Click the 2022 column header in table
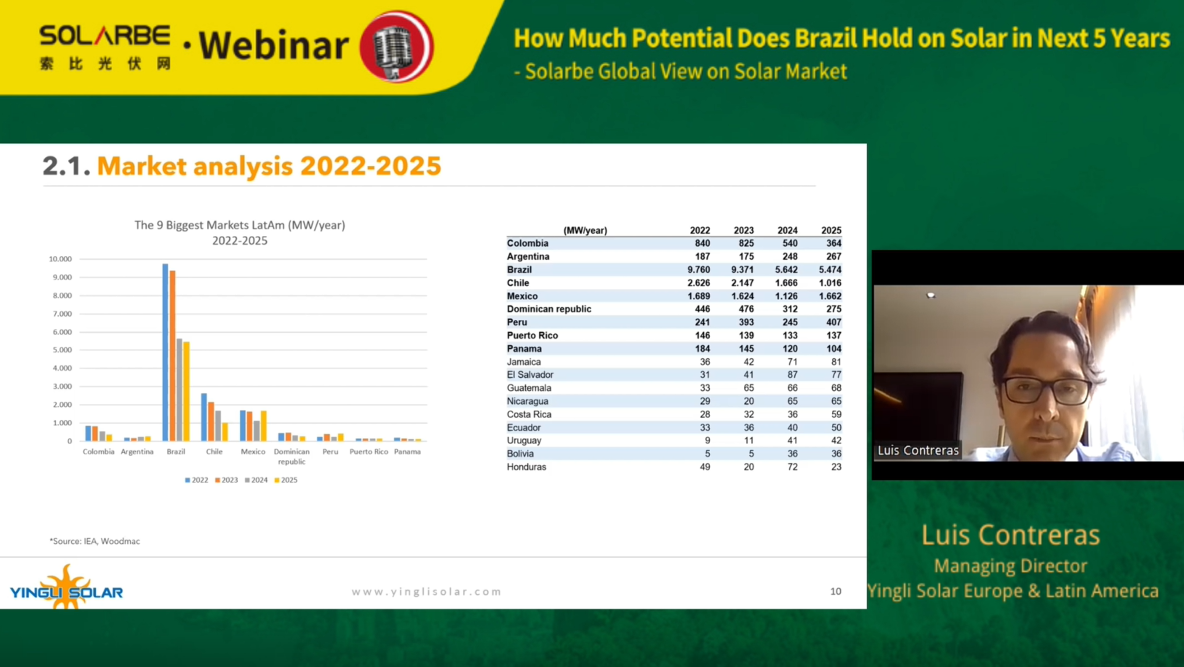The image size is (1184, 667). click(700, 230)
